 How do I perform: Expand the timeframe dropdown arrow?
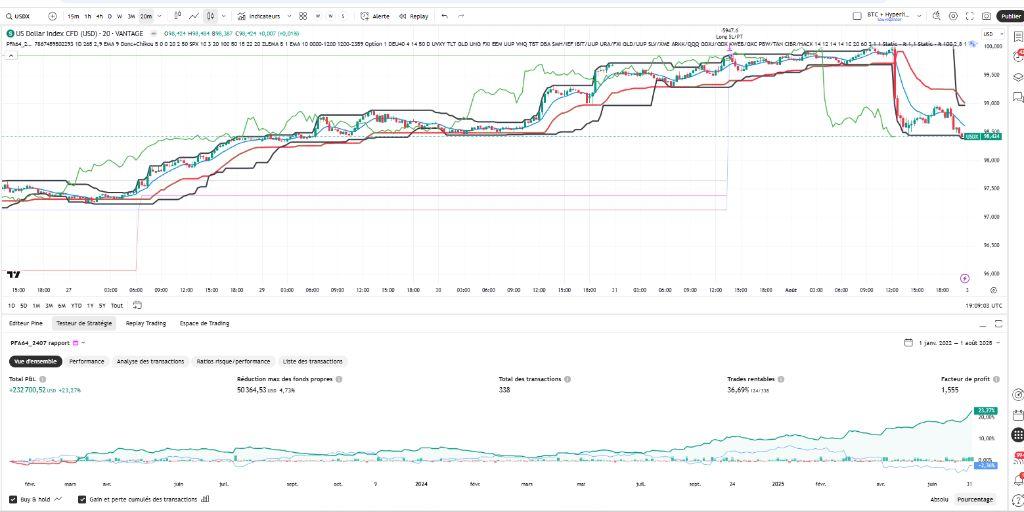click(x=159, y=16)
